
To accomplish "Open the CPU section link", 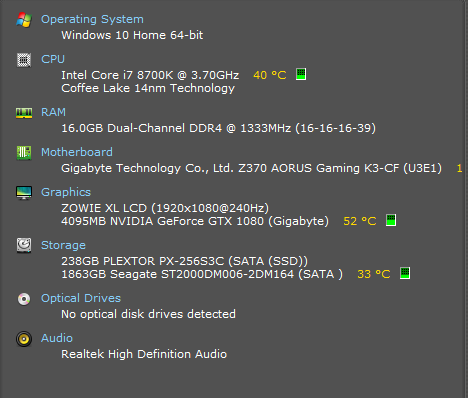I will pyautogui.click(x=53, y=59).
